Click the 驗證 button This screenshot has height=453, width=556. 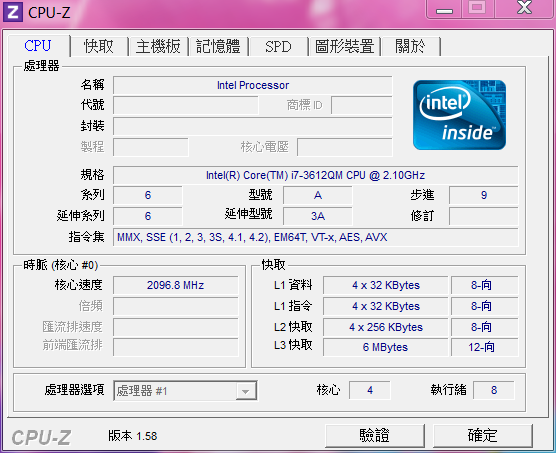tap(374, 435)
